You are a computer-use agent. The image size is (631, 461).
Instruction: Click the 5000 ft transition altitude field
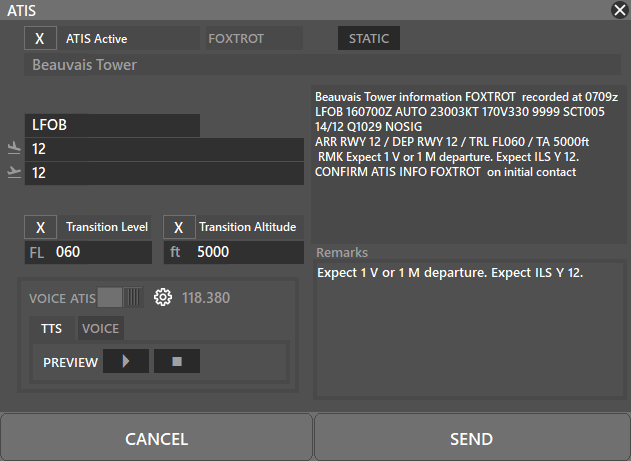click(233, 252)
